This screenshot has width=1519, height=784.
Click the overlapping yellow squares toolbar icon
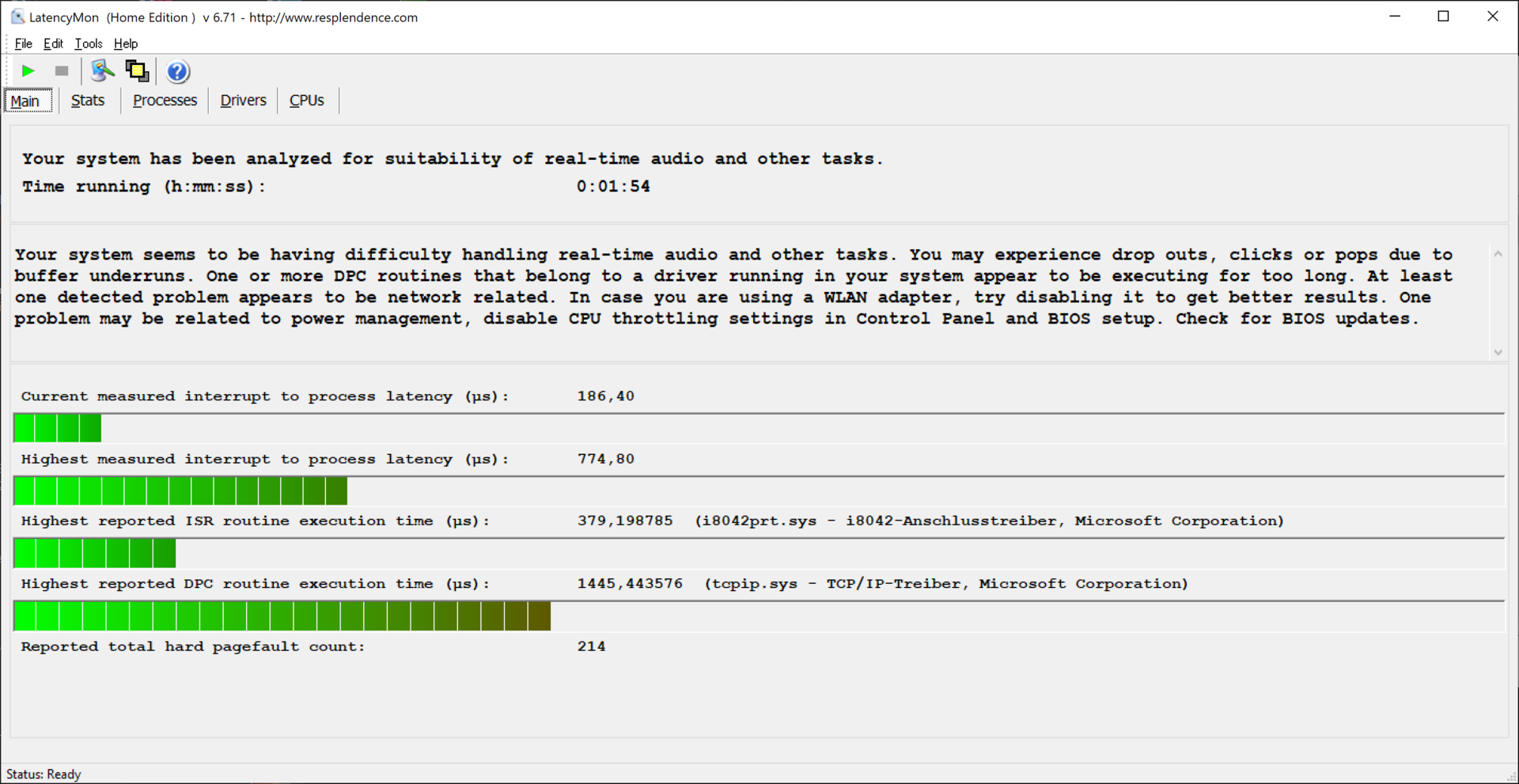[x=137, y=71]
